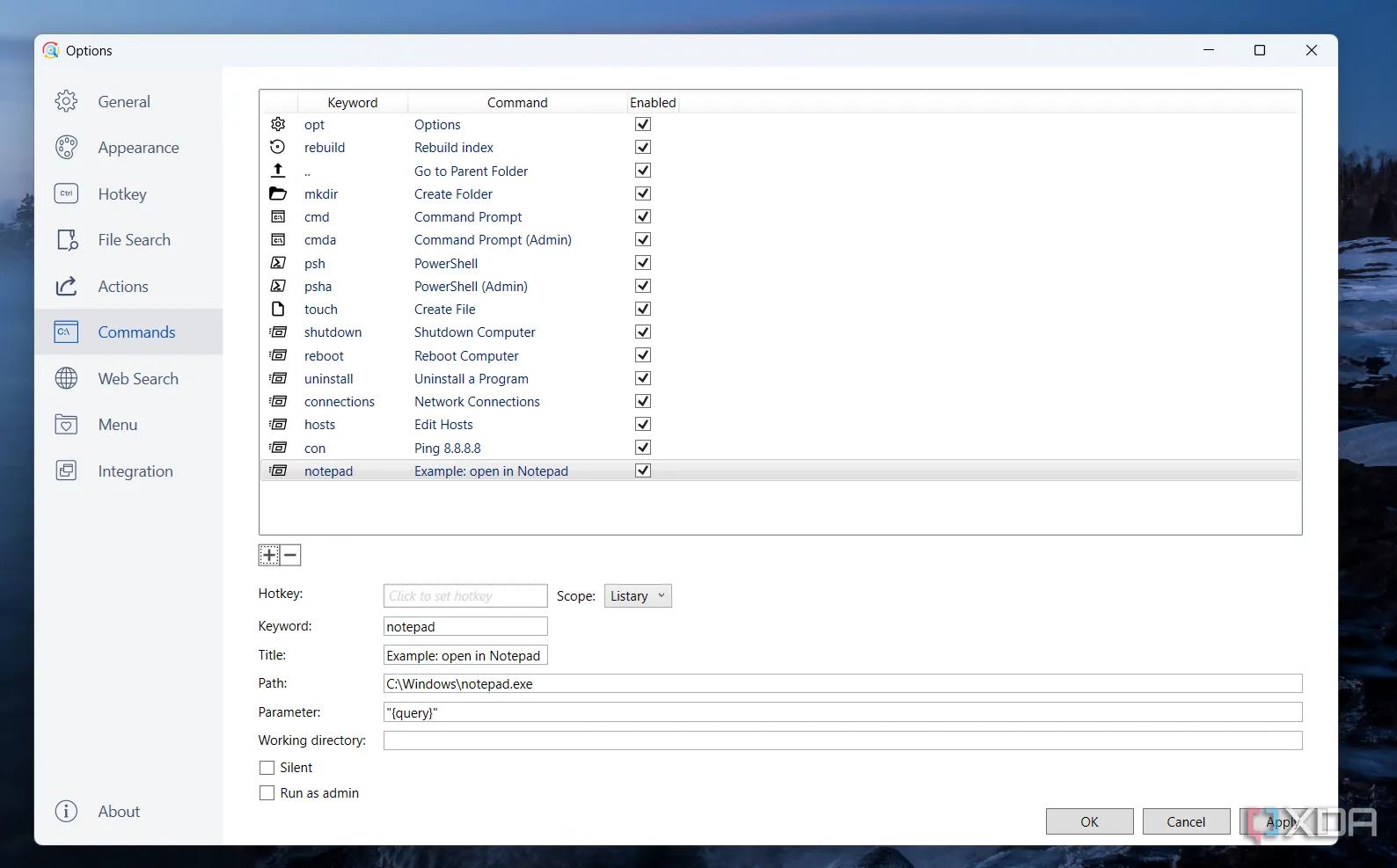Remove selected command with minus button
Image resolution: width=1397 pixels, height=868 pixels.
pyautogui.click(x=291, y=555)
